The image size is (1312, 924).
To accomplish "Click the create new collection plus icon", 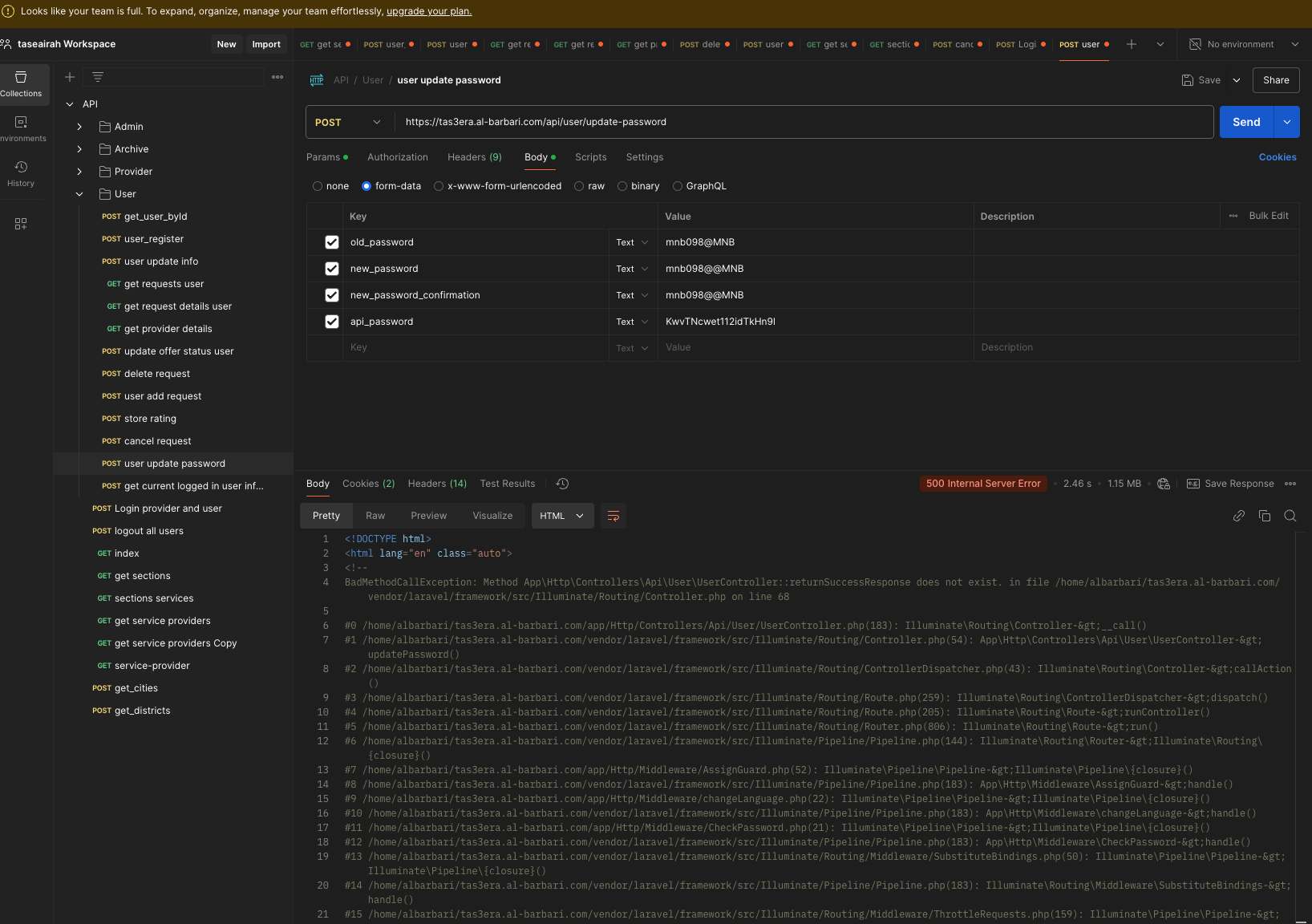I will 70,77.
